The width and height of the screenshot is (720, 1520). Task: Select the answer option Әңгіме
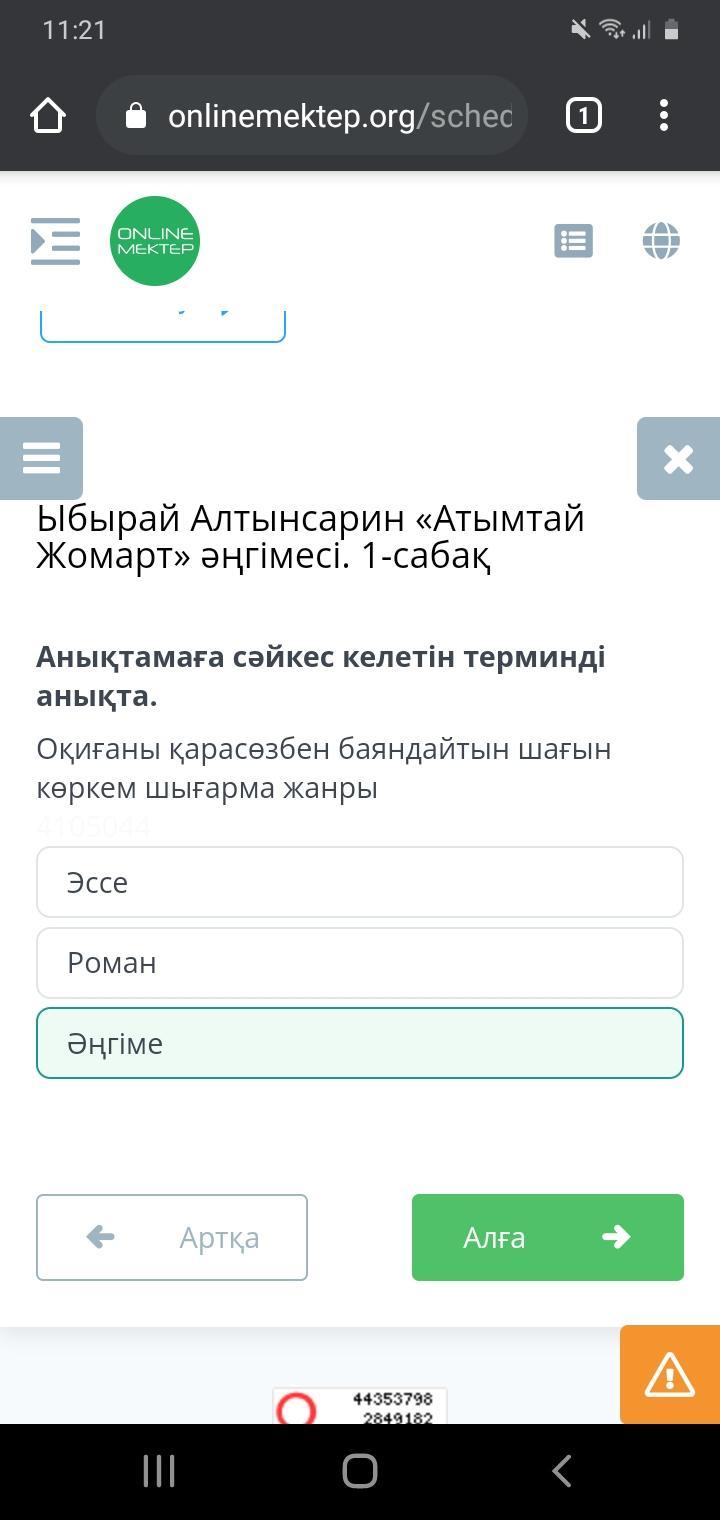360,1043
